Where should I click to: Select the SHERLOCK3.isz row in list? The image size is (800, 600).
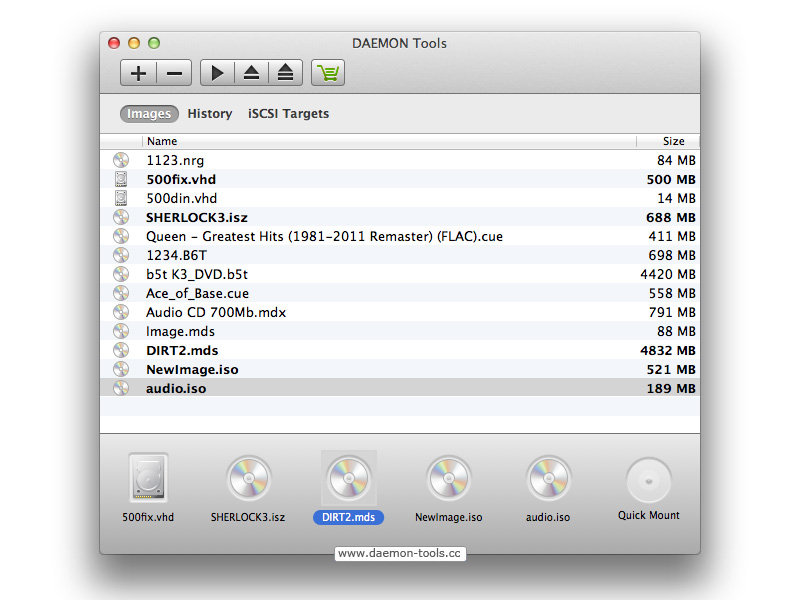pos(399,217)
